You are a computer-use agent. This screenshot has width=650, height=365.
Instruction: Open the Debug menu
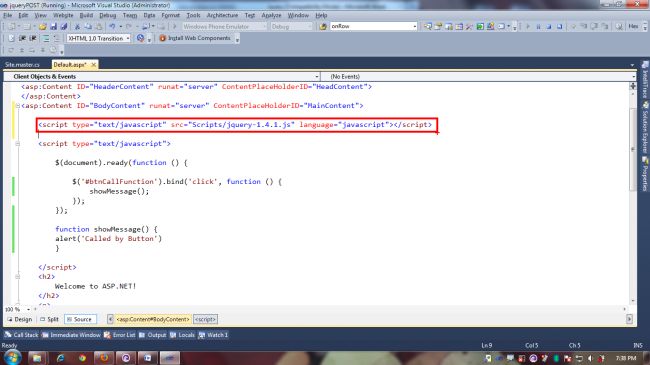pyautogui.click(x=107, y=15)
